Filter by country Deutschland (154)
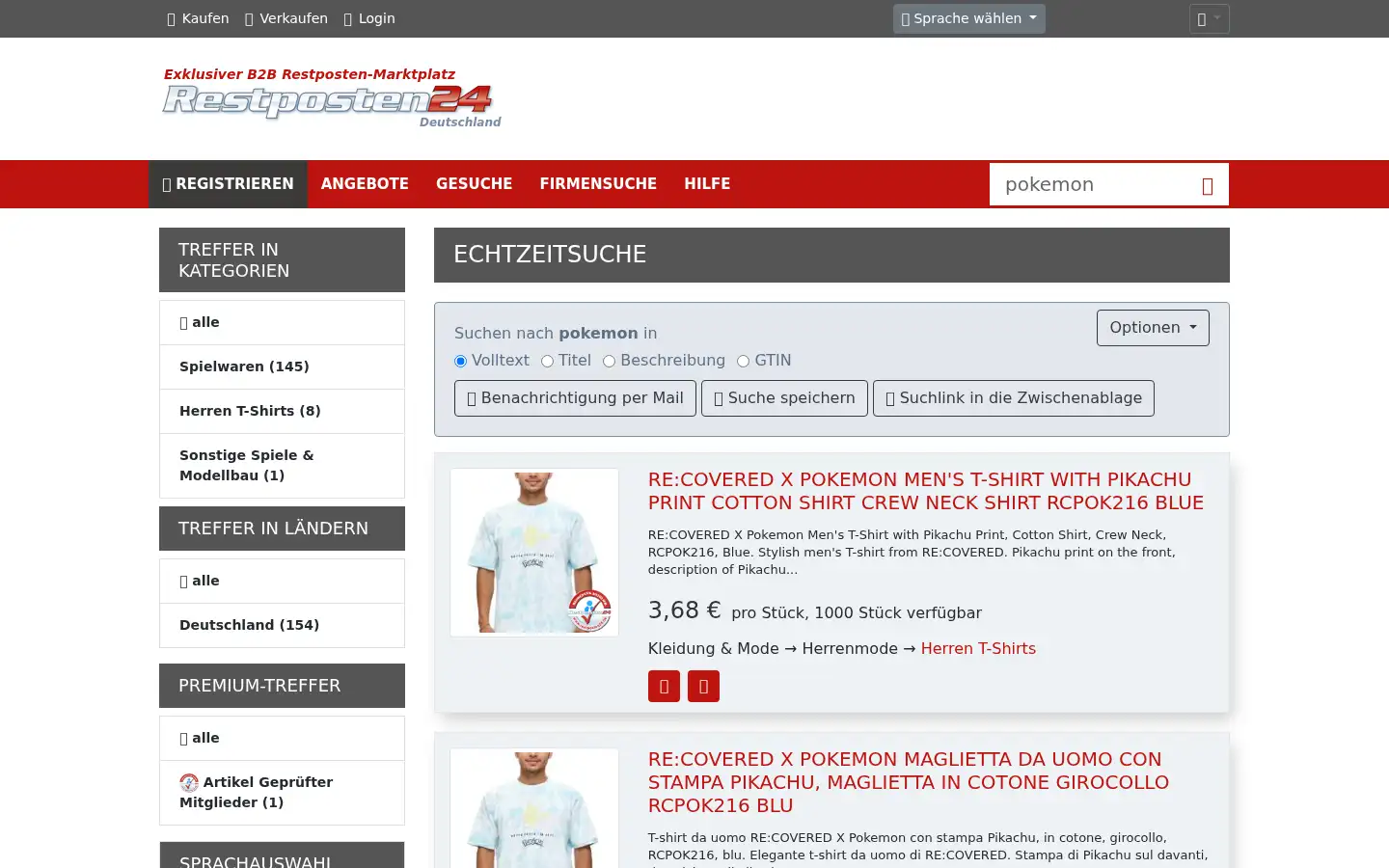The image size is (1389, 868). 282,625
